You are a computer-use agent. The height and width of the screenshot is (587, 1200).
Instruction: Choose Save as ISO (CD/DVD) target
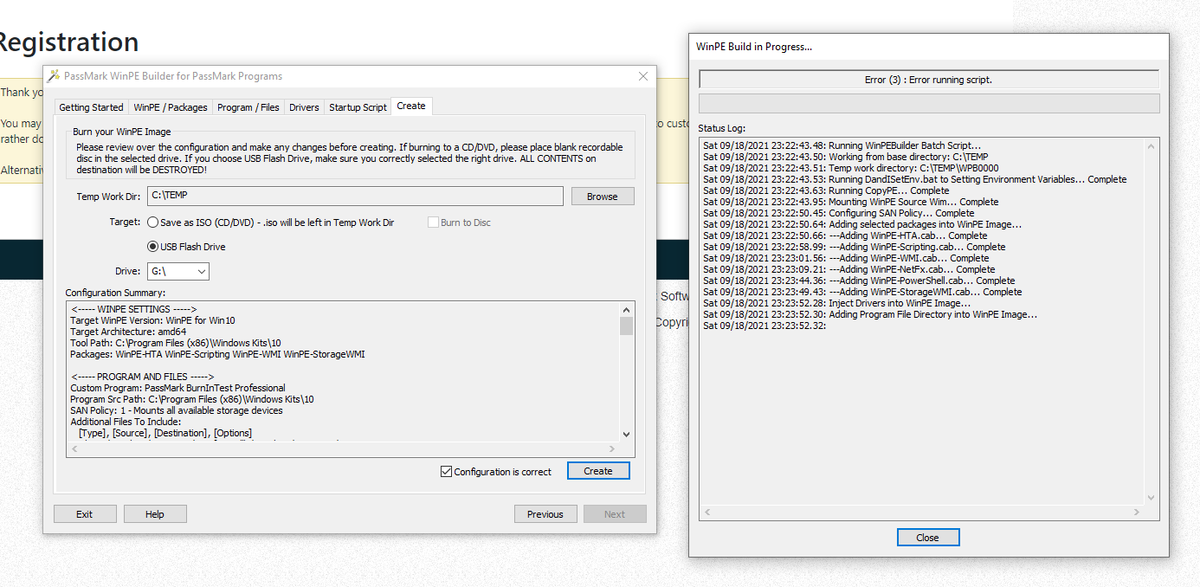(271, 222)
